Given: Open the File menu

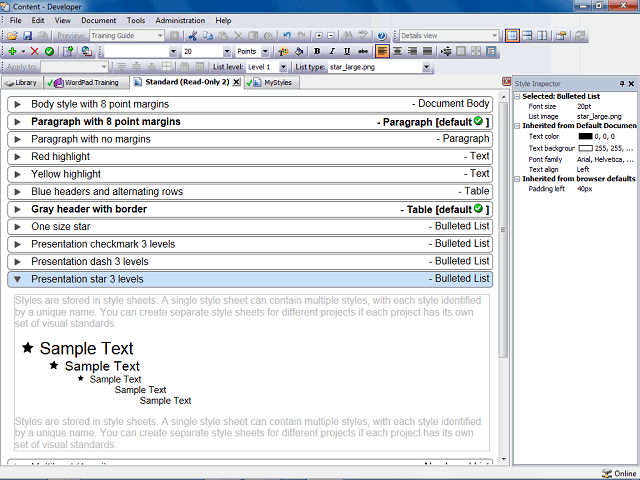Looking at the screenshot, I should point(16,20).
